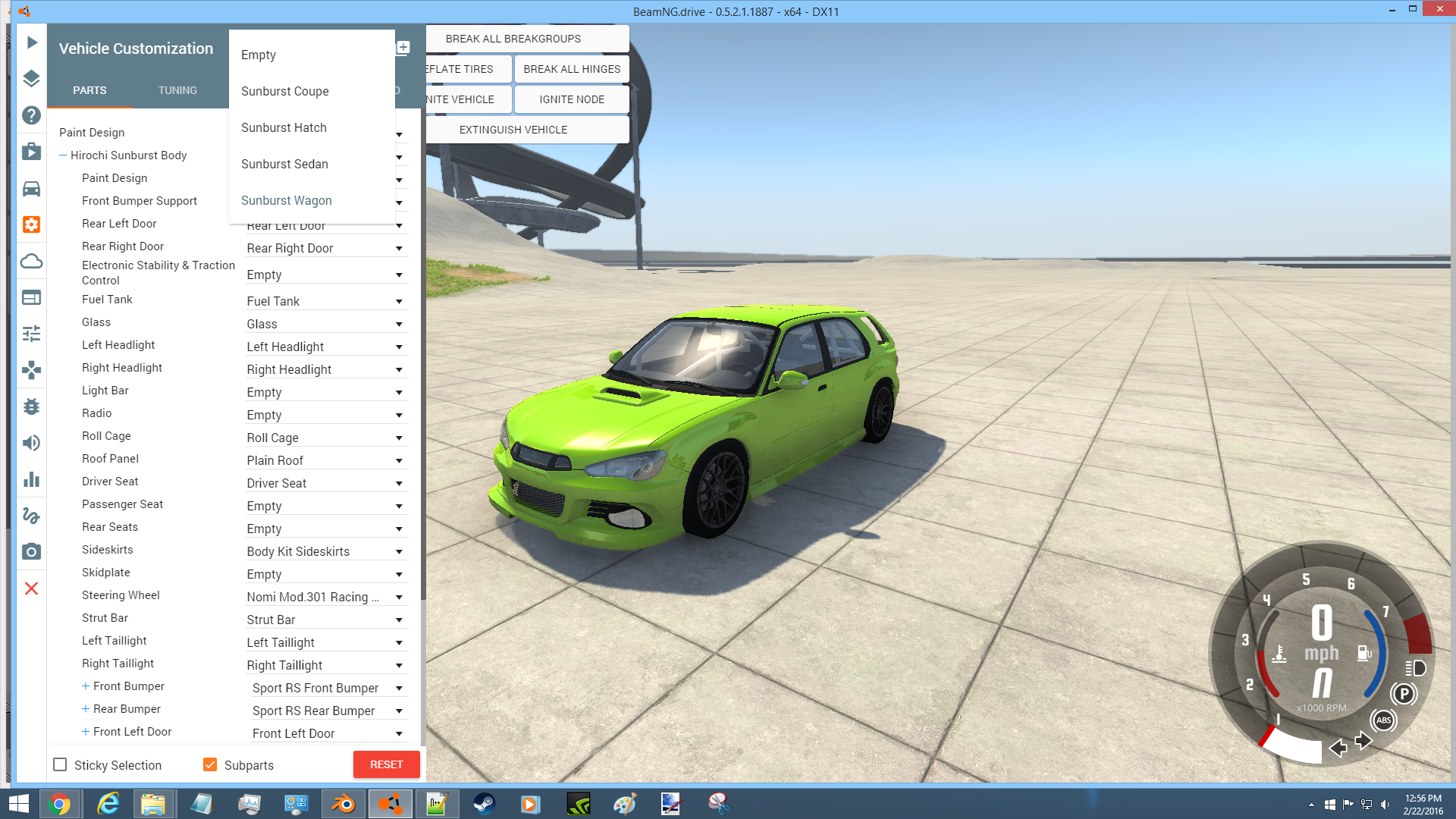The height and width of the screenshot is (819, 1456).
Task: Open the environment cloud icon
Action: [x=31, y=261]
